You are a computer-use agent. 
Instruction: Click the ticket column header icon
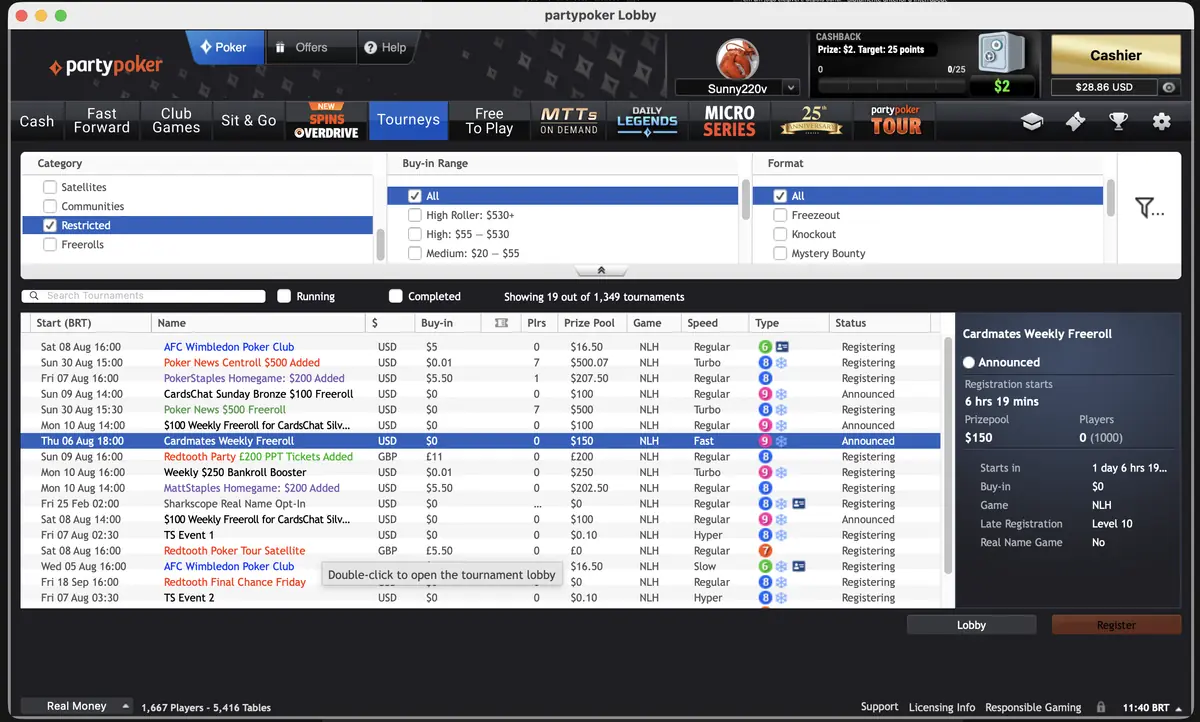[501, 323]
